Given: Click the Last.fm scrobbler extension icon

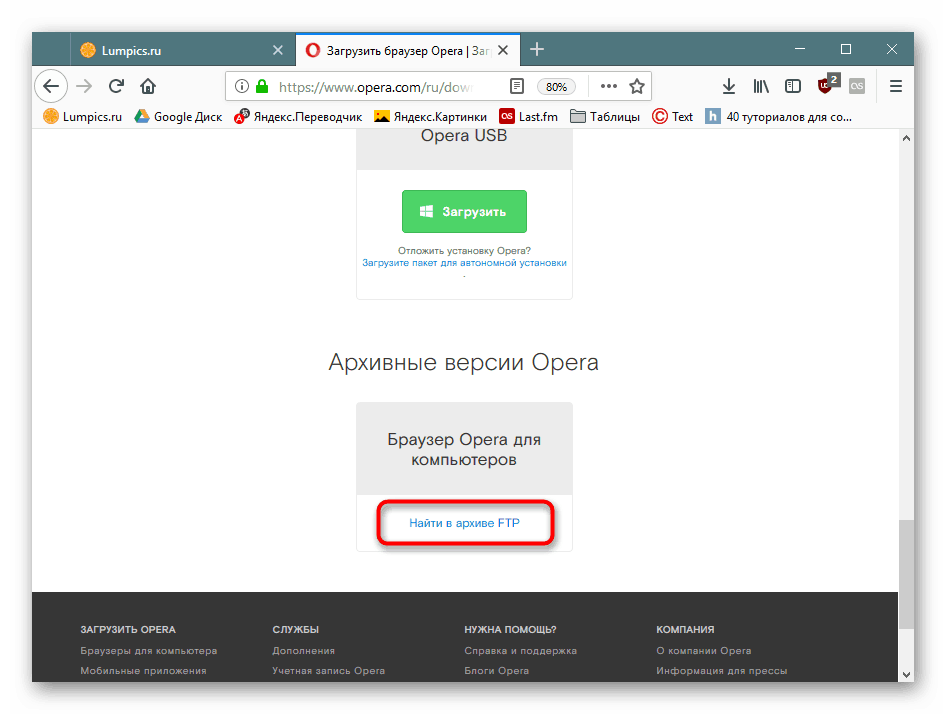Looking at the screenshot, I should [857, 86].
